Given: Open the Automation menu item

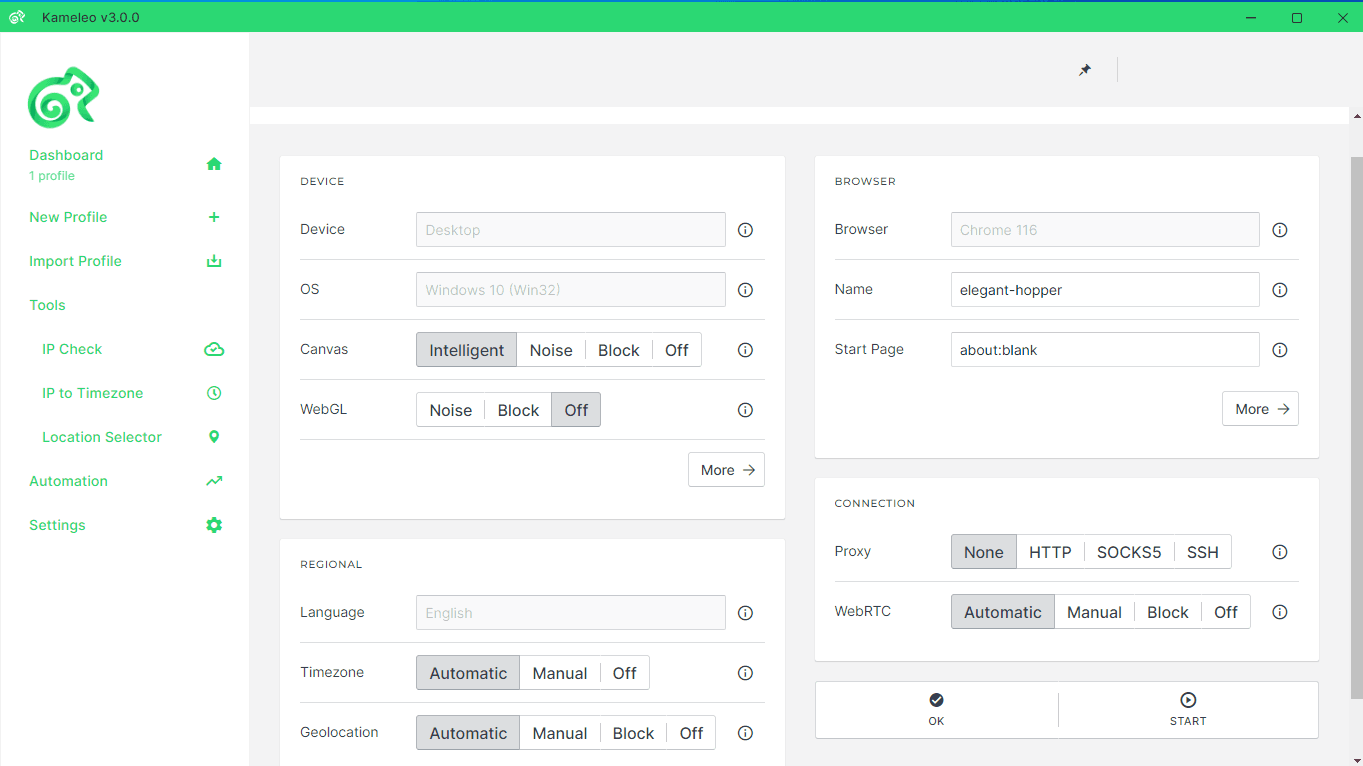Looking at the screenshot, I should [69, 481].
